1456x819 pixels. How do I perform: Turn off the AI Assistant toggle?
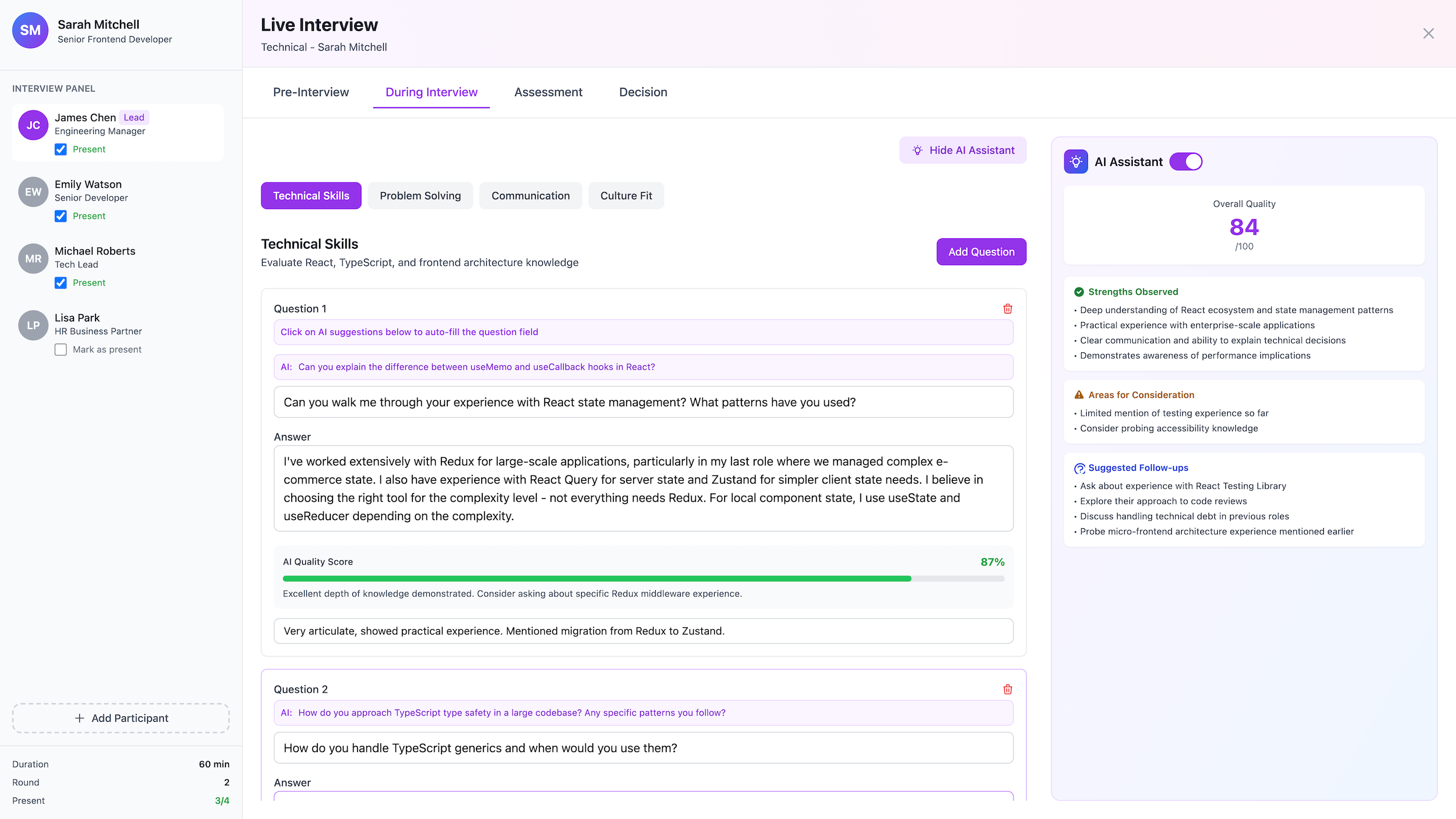point(1186,162)
